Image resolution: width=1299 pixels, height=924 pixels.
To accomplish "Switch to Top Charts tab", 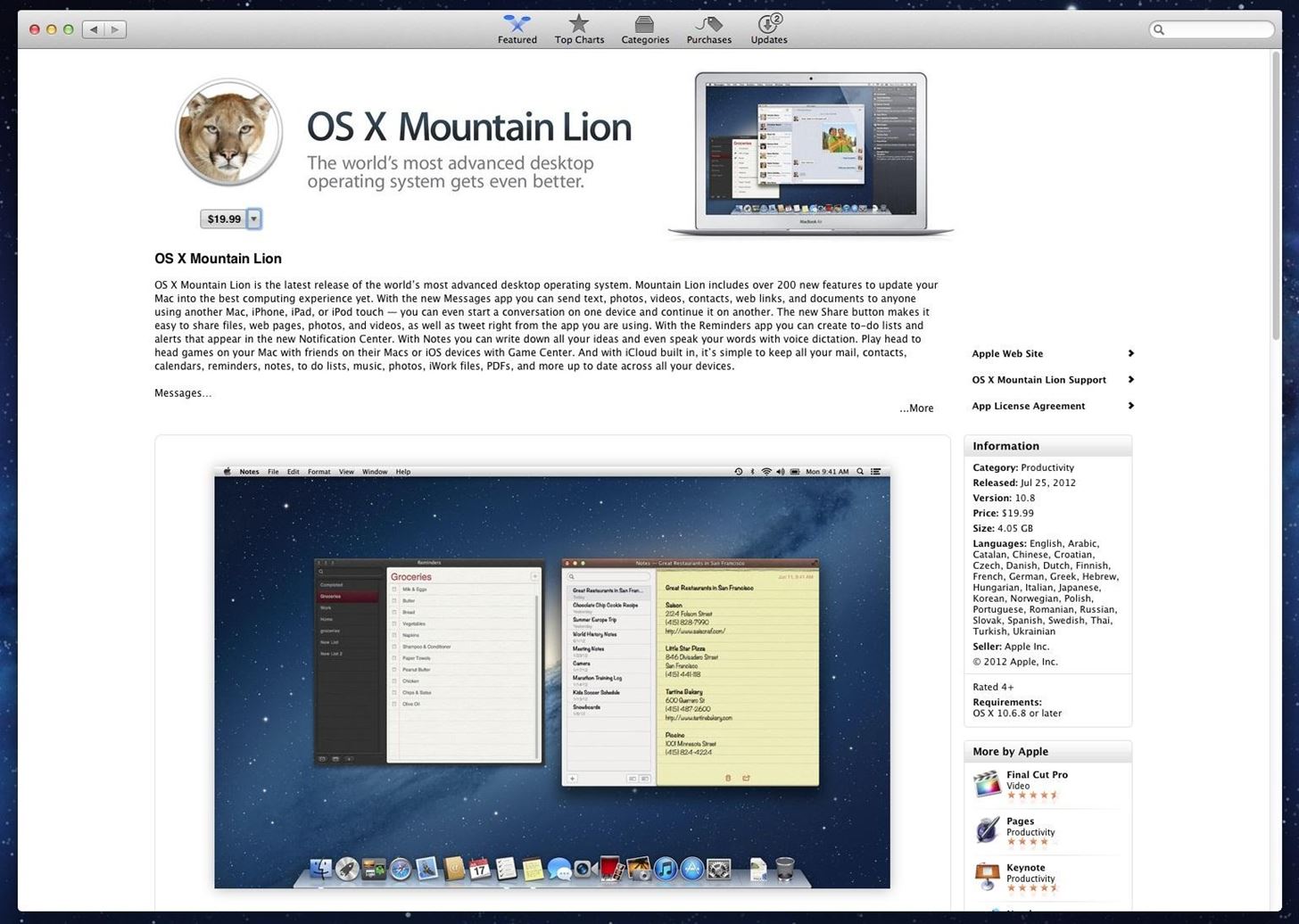I will pos(579,29).
